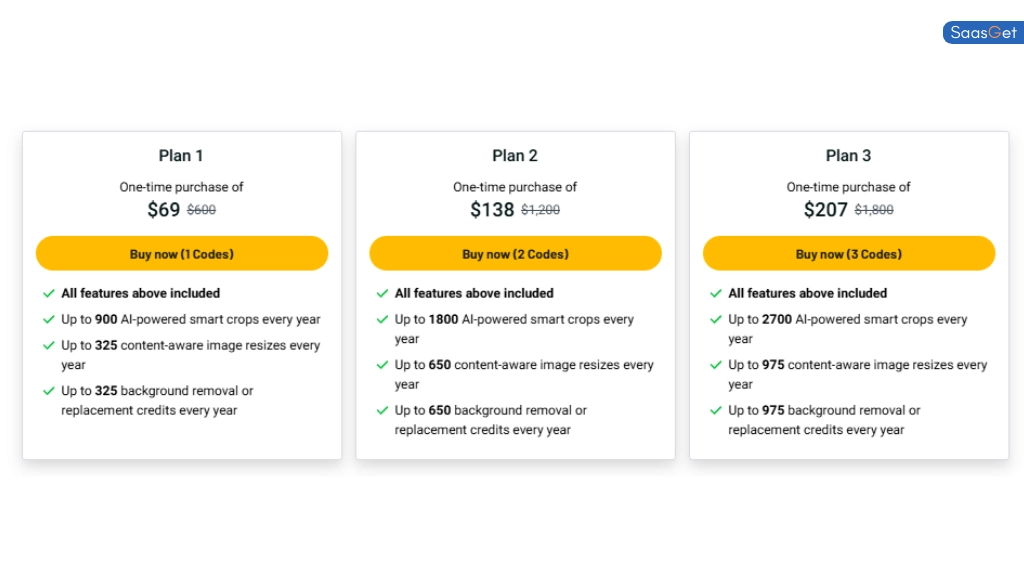Click checkmark next to 325 background removal
Screen dimensions: 1024x576
click(x=48, y=391)
